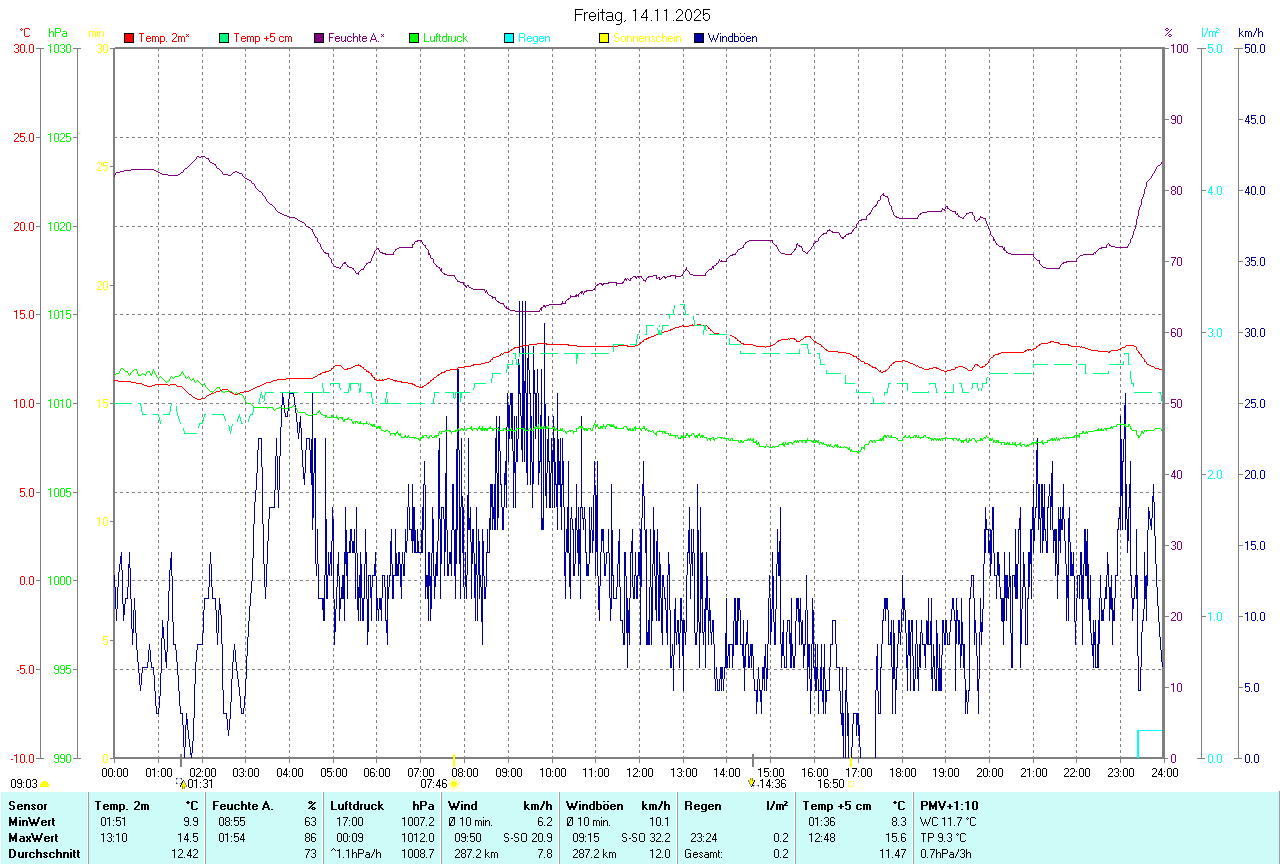Select the Windböen legend label text
The height and width of the screenshot is (864, 1280).
[733, 38]
